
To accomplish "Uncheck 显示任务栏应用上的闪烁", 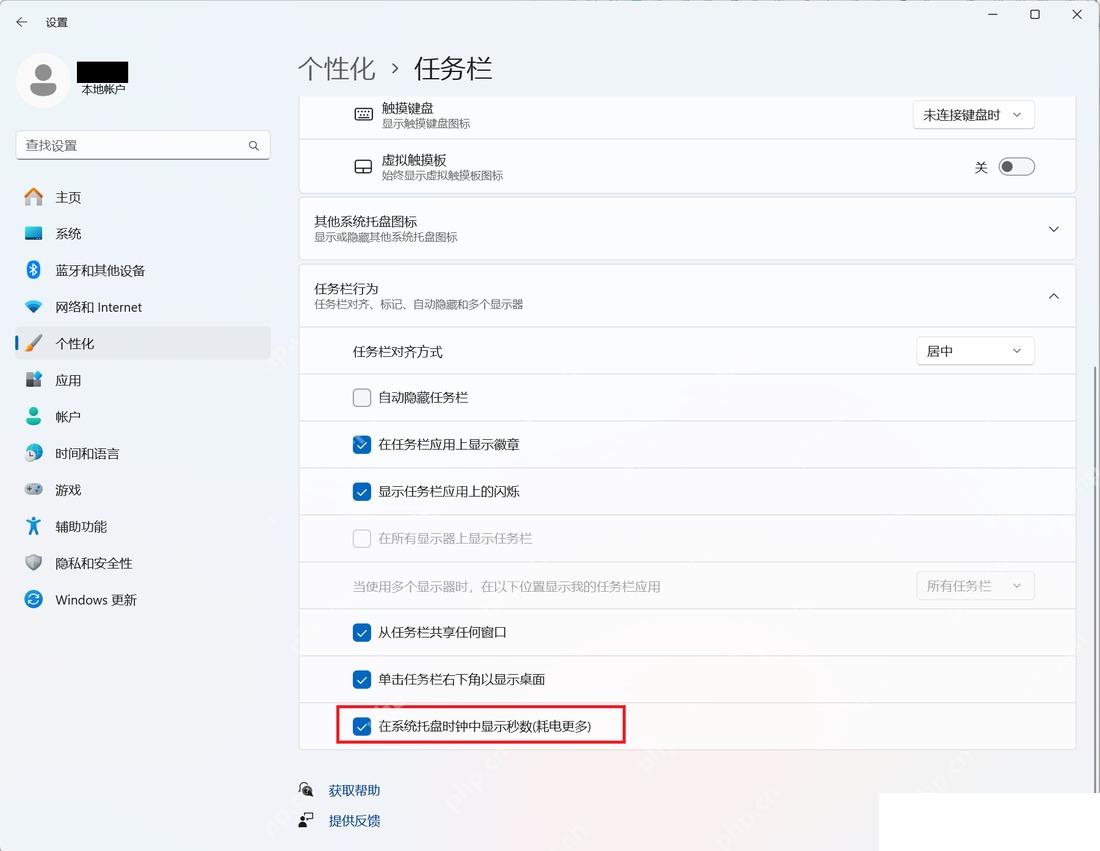I will 362,492.
